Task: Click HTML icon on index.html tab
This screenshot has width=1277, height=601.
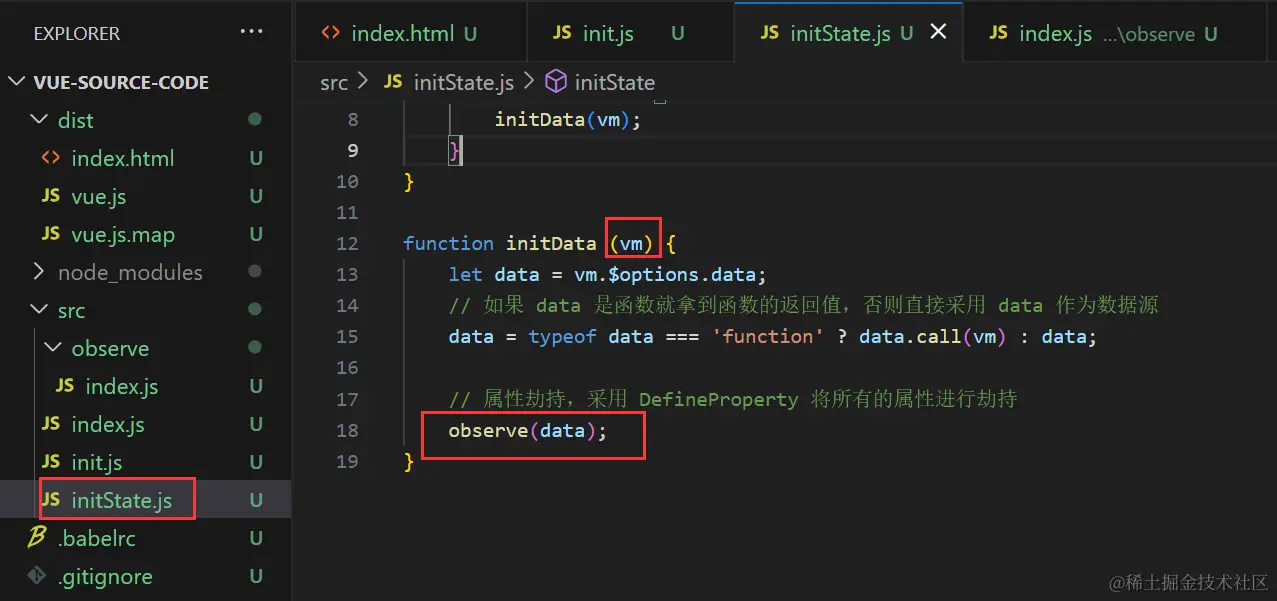Action: pyautogui.click(x=330, y=33)
